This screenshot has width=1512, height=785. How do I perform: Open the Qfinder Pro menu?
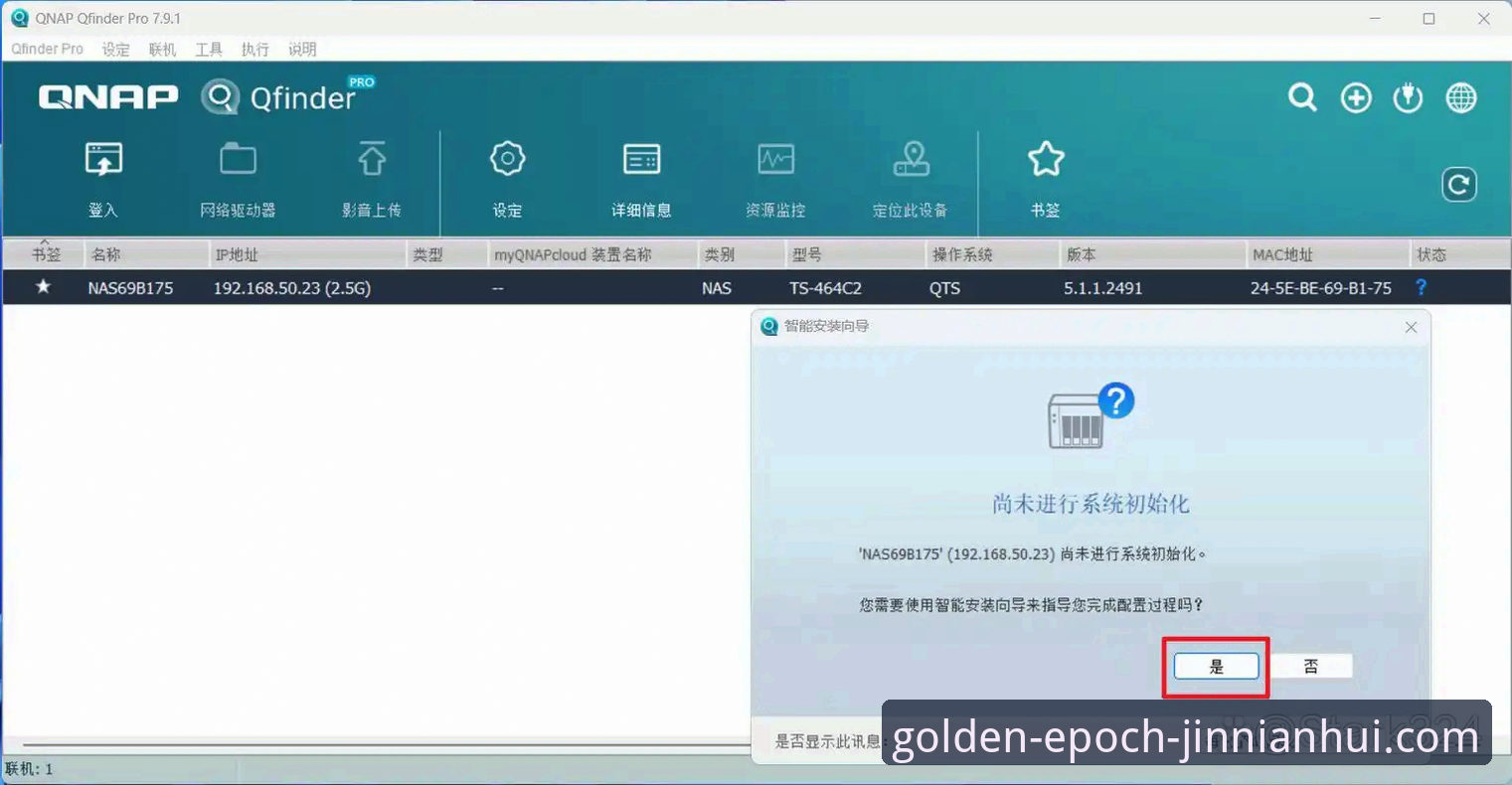[48, 49]
